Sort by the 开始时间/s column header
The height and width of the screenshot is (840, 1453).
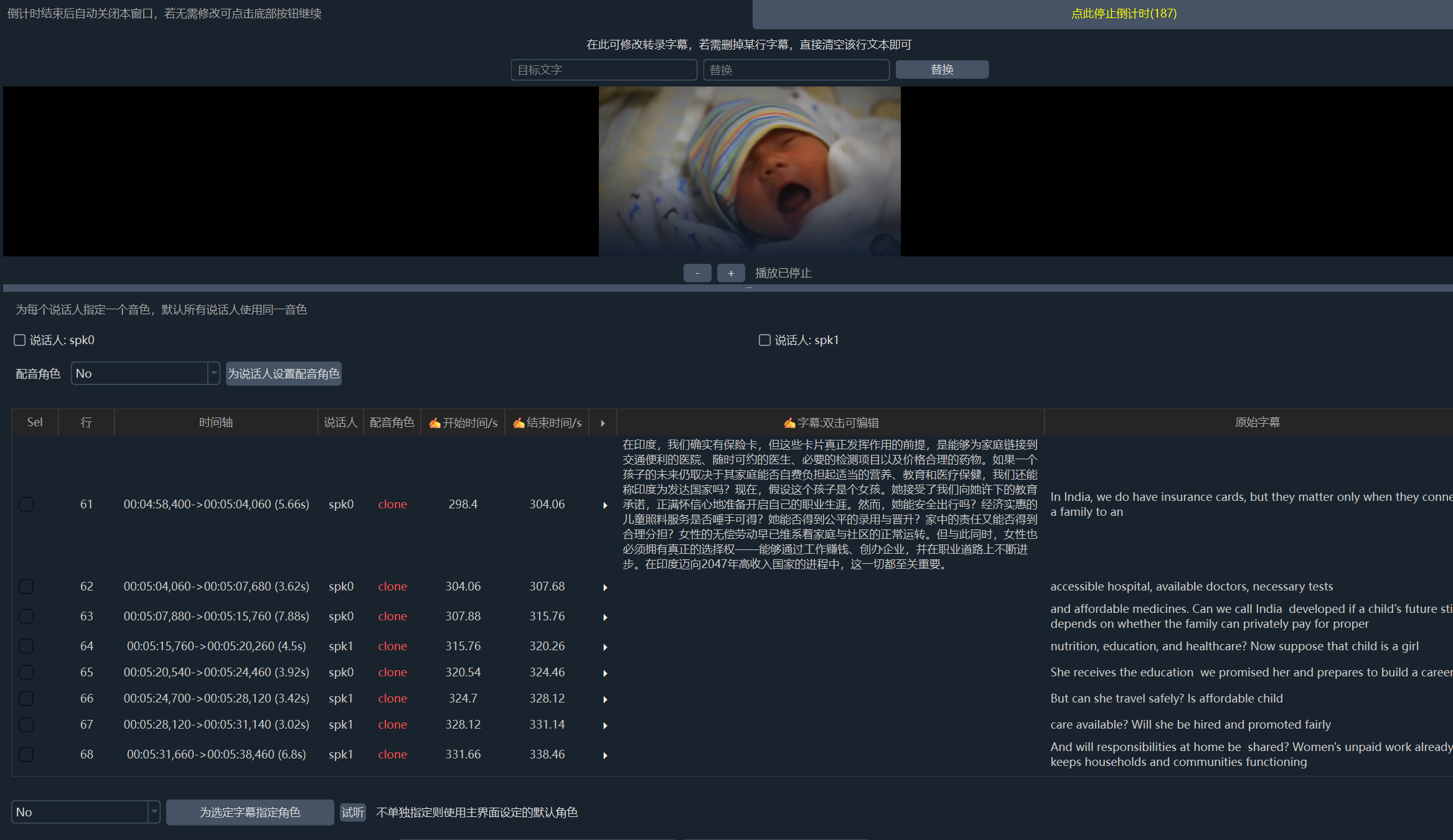[x=463, y=422]
